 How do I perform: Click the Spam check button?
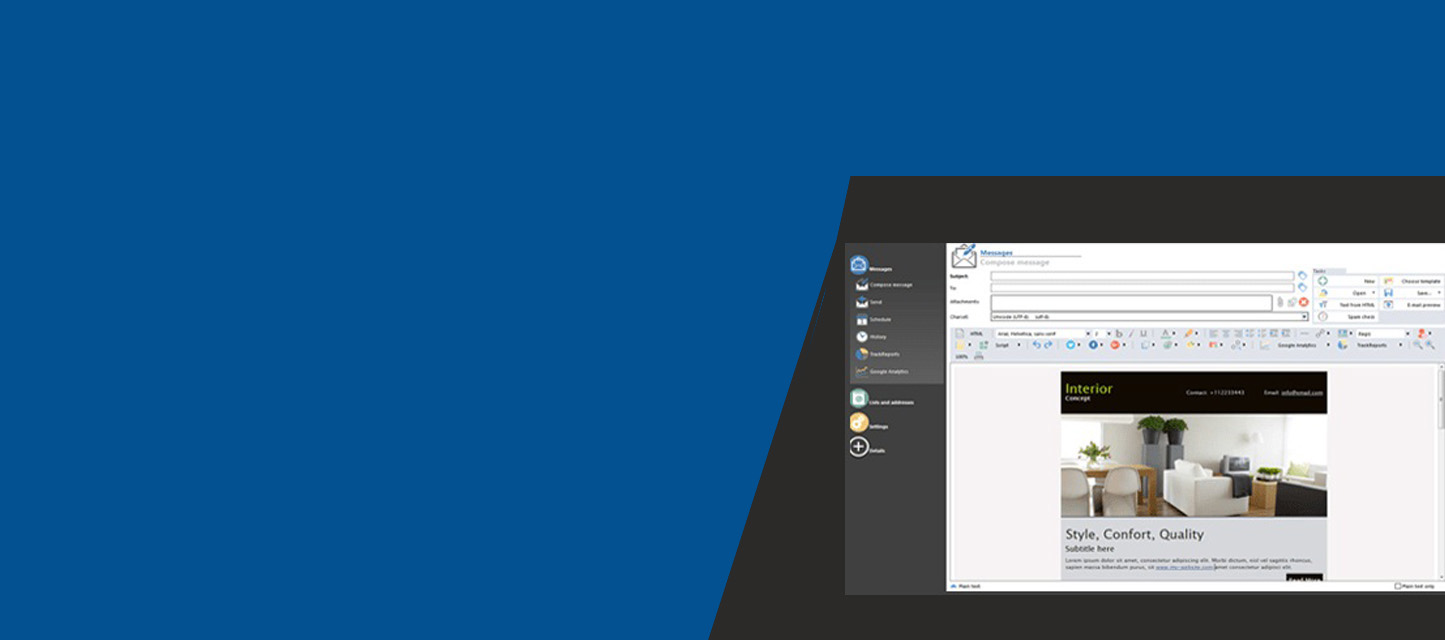pyautogui.click(x=1346, y=316)
